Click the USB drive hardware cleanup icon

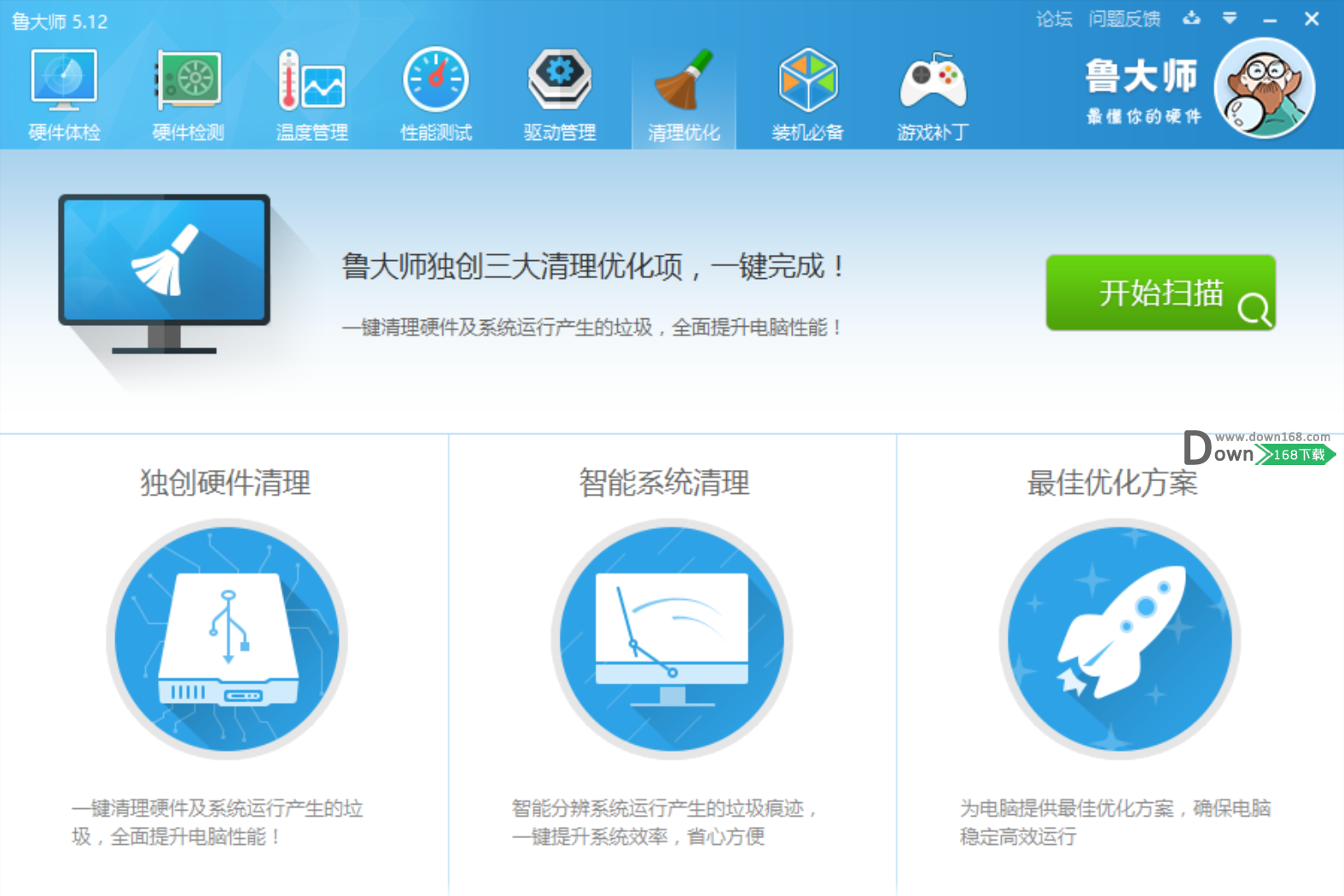(227, 639)
